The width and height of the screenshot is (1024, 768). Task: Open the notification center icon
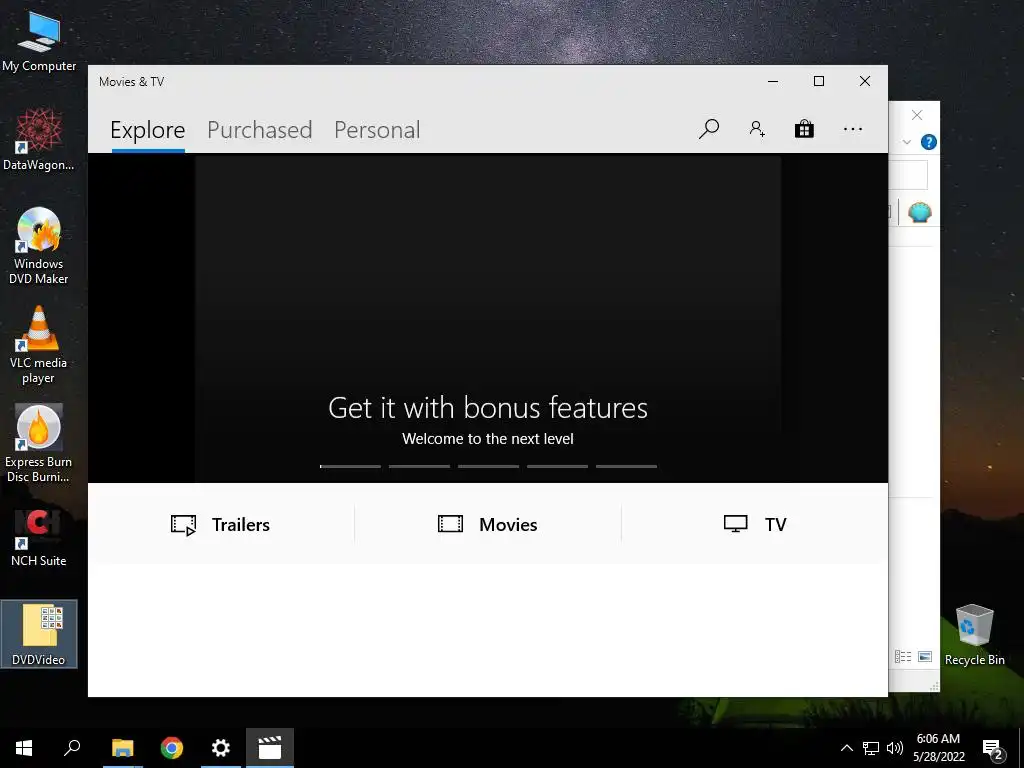[x=993, y=750]
